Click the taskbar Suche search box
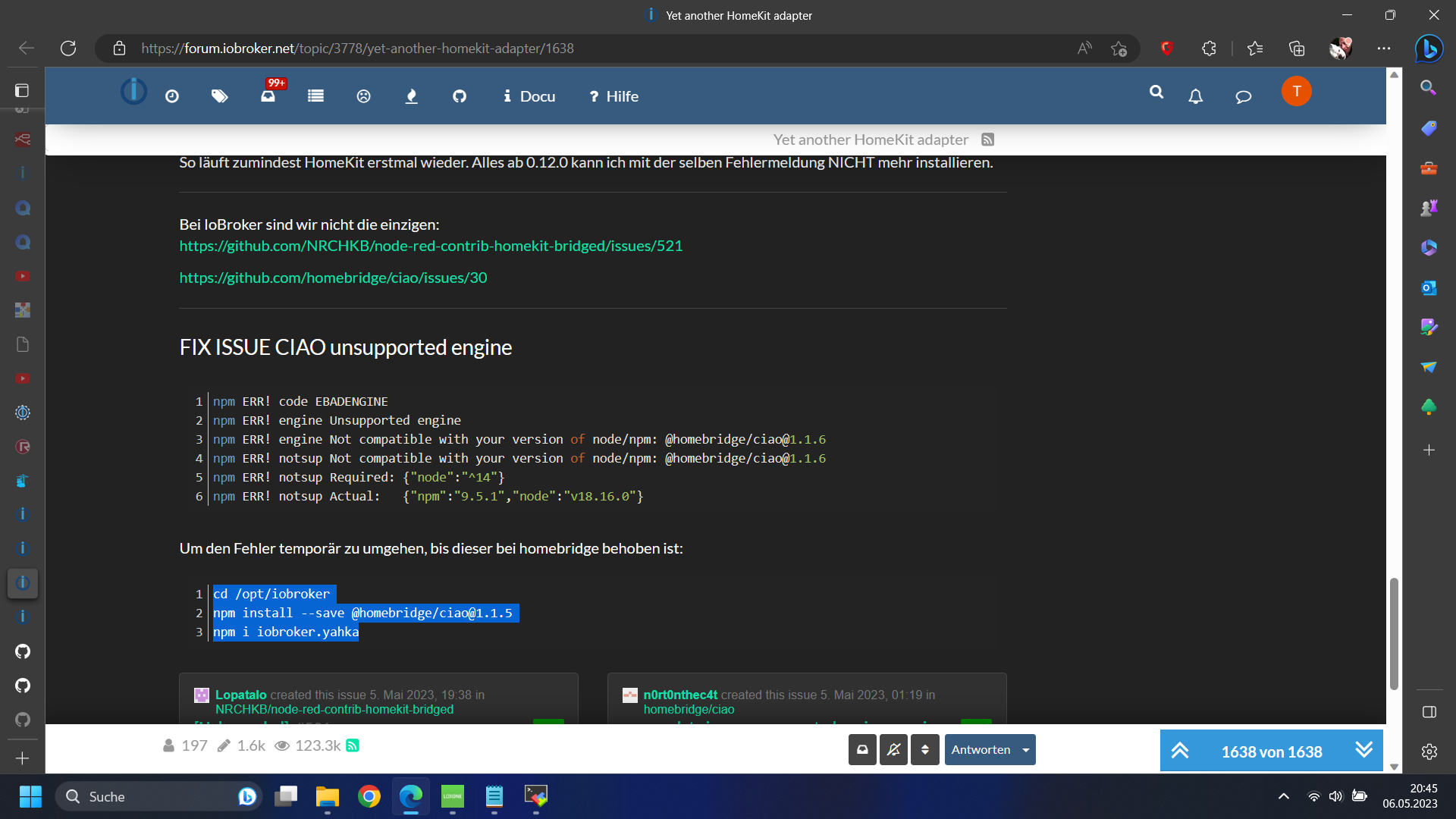 click(x=158, y=796)
